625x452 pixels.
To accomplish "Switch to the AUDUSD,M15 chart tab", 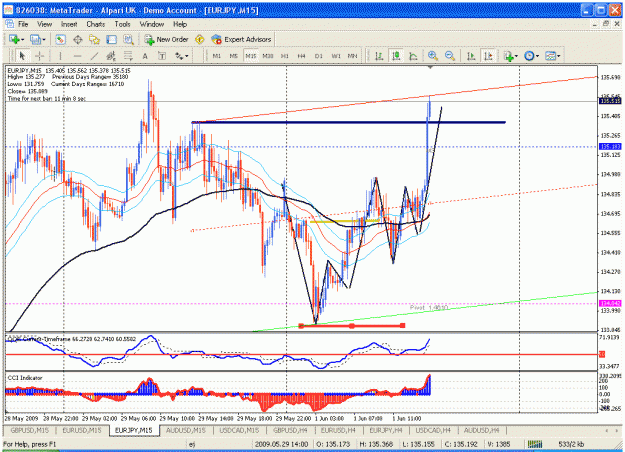I will (x=186, y=430).
